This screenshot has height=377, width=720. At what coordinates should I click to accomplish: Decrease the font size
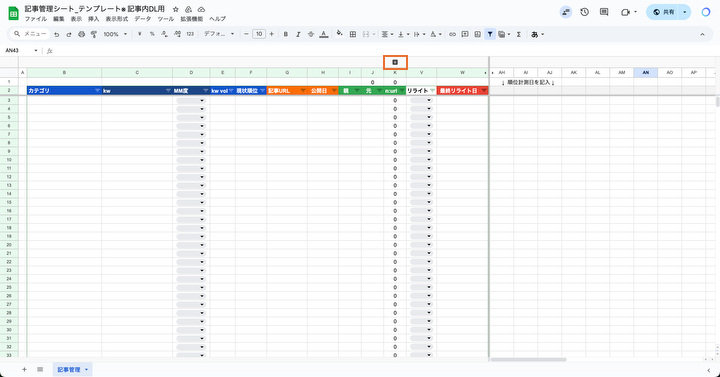(x=246, y=34)
